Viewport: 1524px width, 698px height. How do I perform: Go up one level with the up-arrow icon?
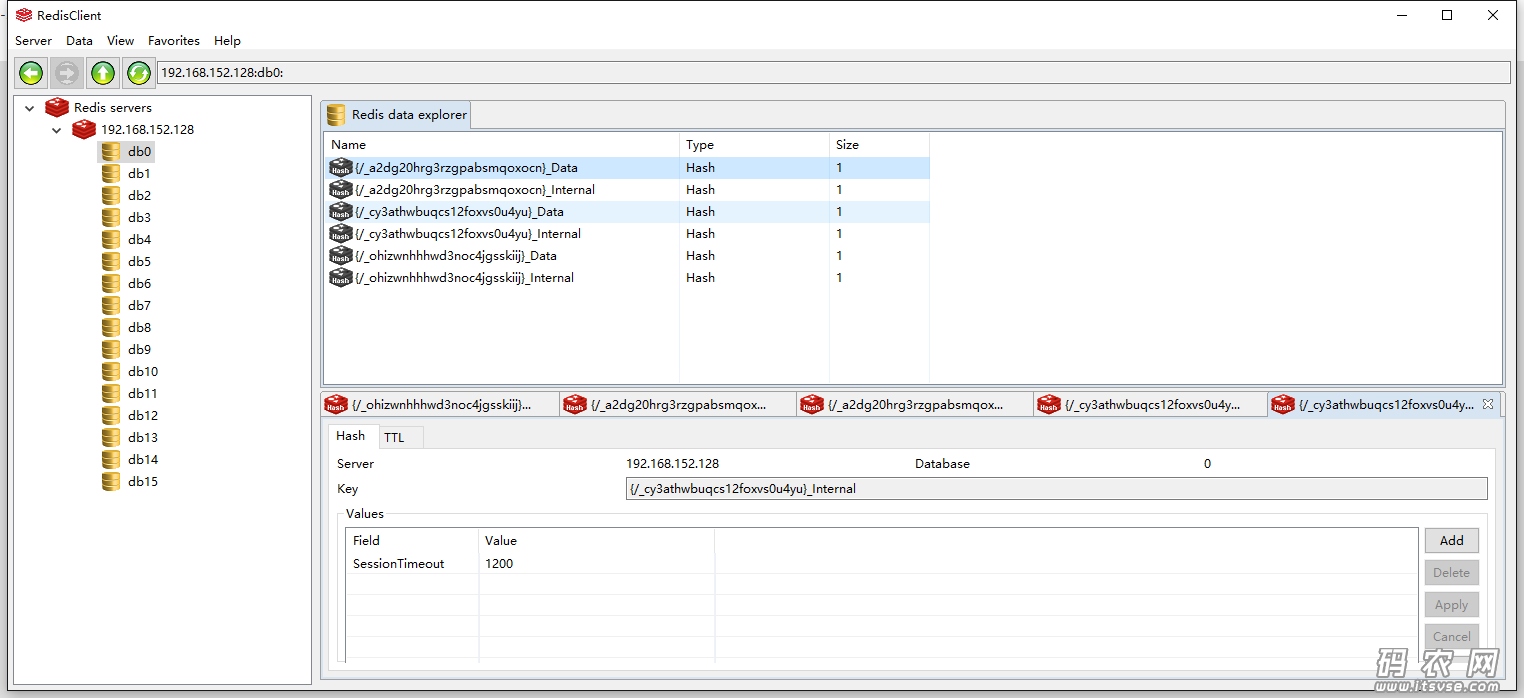coord(103,73)
